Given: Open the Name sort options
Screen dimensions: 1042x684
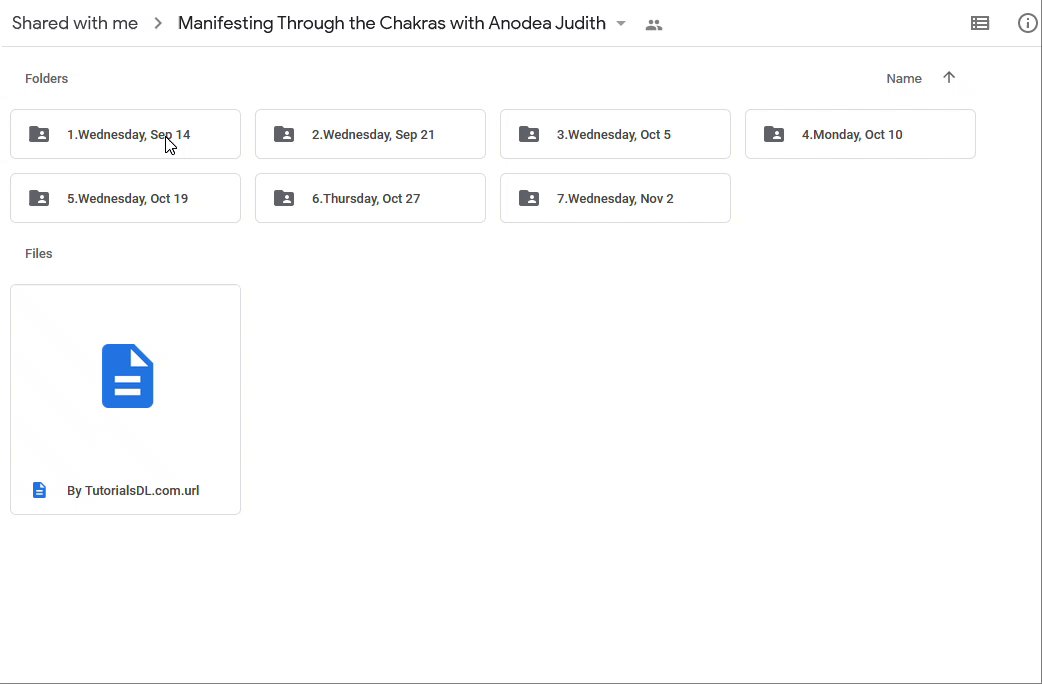Looking at the screenshot, I should pyautogui.click(x=904, y=78).
